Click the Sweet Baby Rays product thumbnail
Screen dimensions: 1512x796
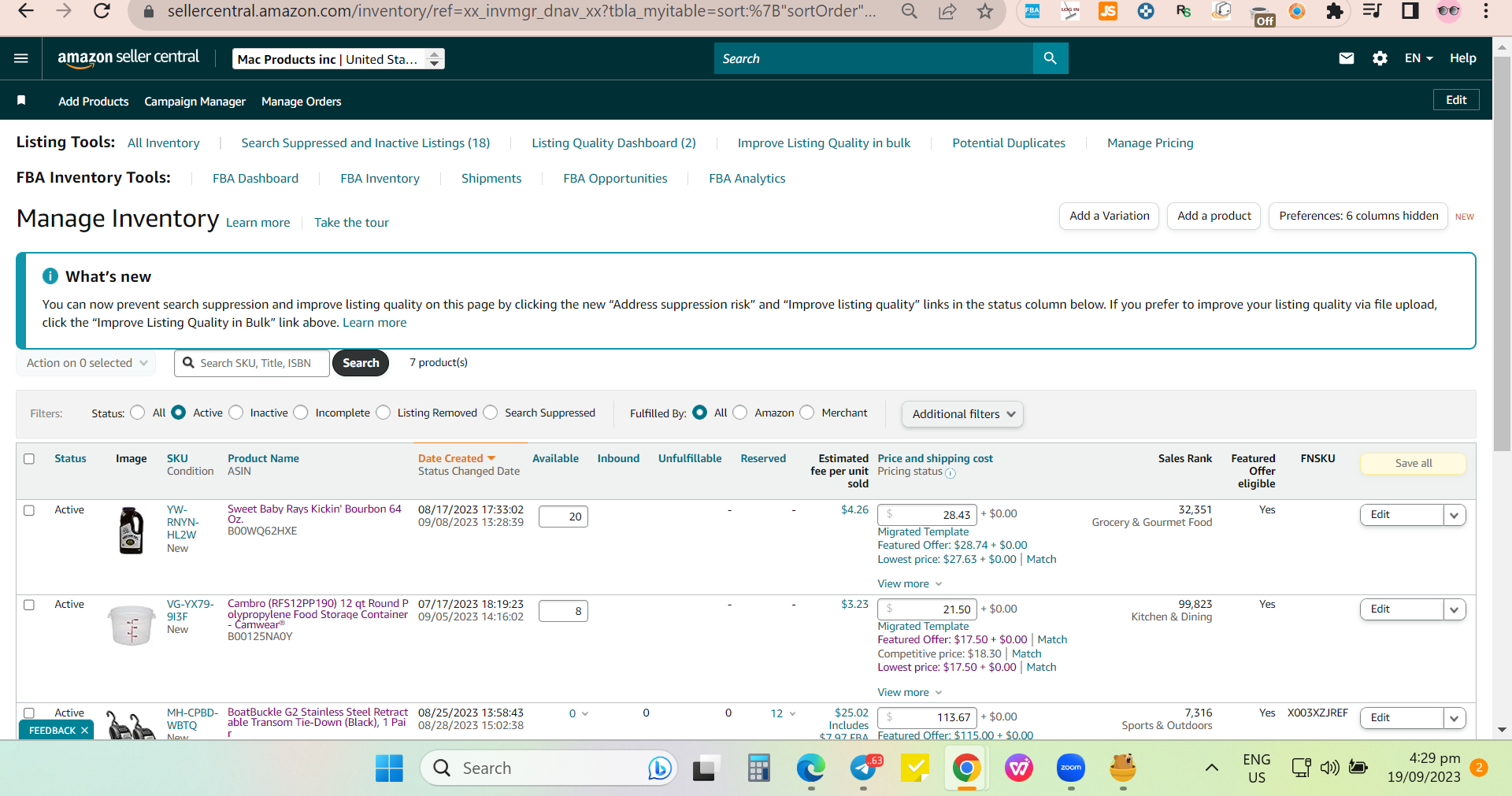131,530
